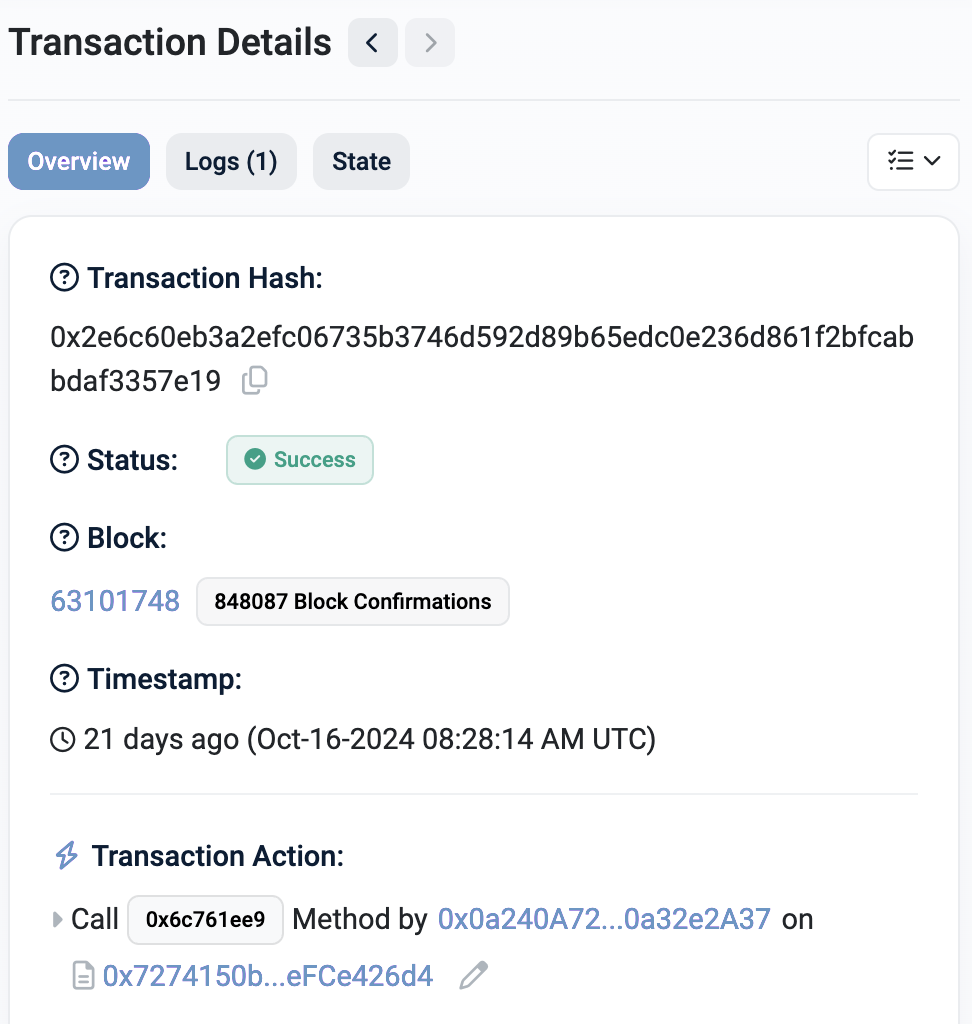Click the contract file icon near 0x7274150b

(x=83, y=976)
